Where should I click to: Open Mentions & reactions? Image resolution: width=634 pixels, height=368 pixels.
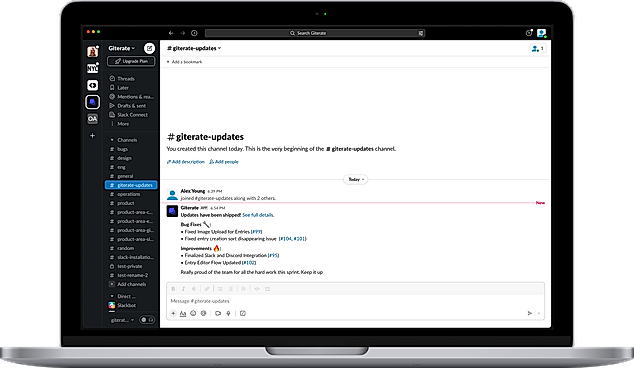pos(132,97)
